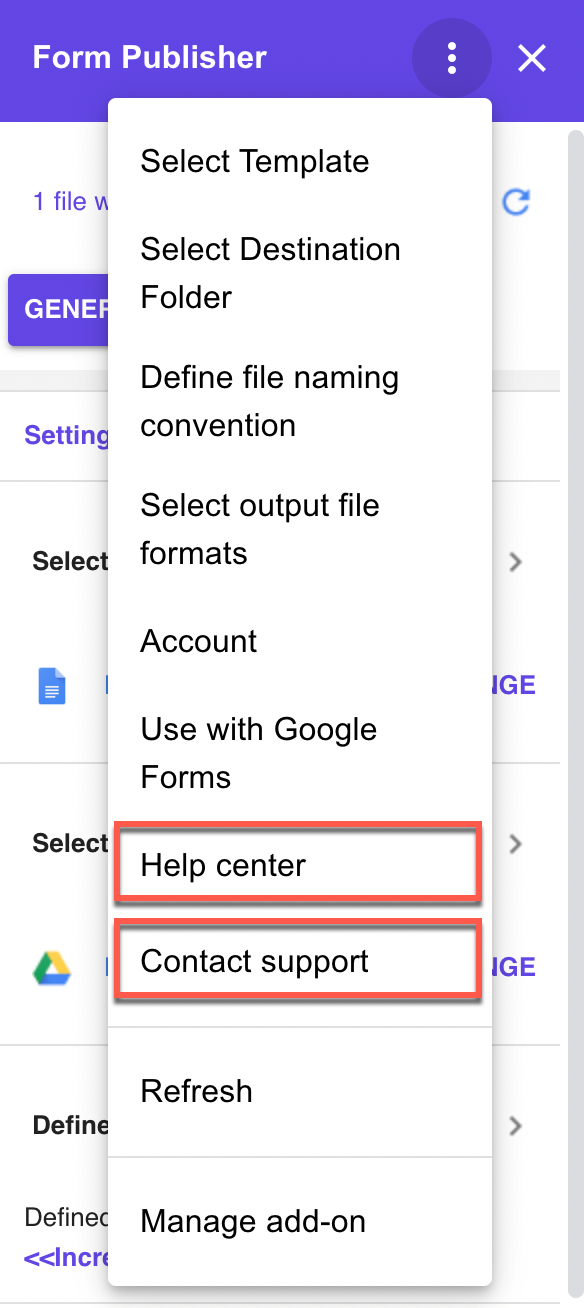
Task: Open the three-dot overflow menu icon
Action: (x=452, y=58)
